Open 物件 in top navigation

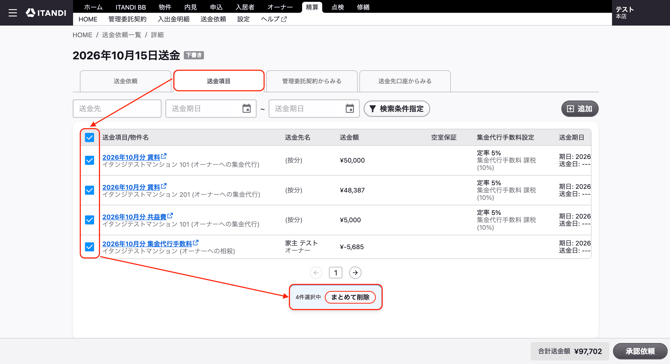[x=165, y=7]
